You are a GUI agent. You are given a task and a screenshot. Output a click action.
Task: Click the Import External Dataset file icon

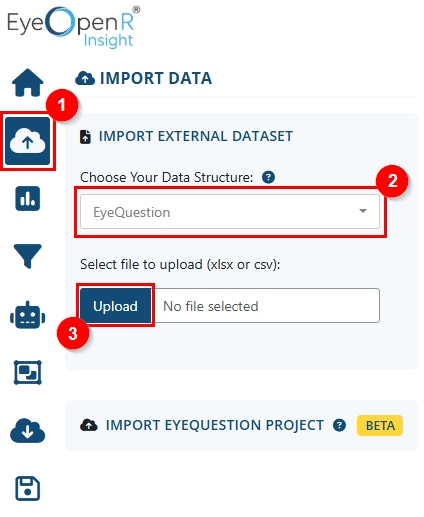85,137
